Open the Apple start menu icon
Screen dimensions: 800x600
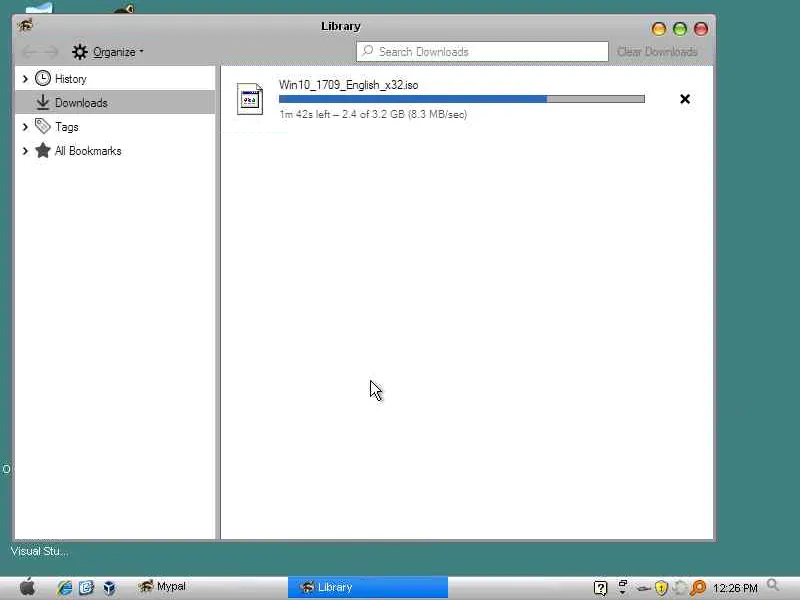(28, 587)
